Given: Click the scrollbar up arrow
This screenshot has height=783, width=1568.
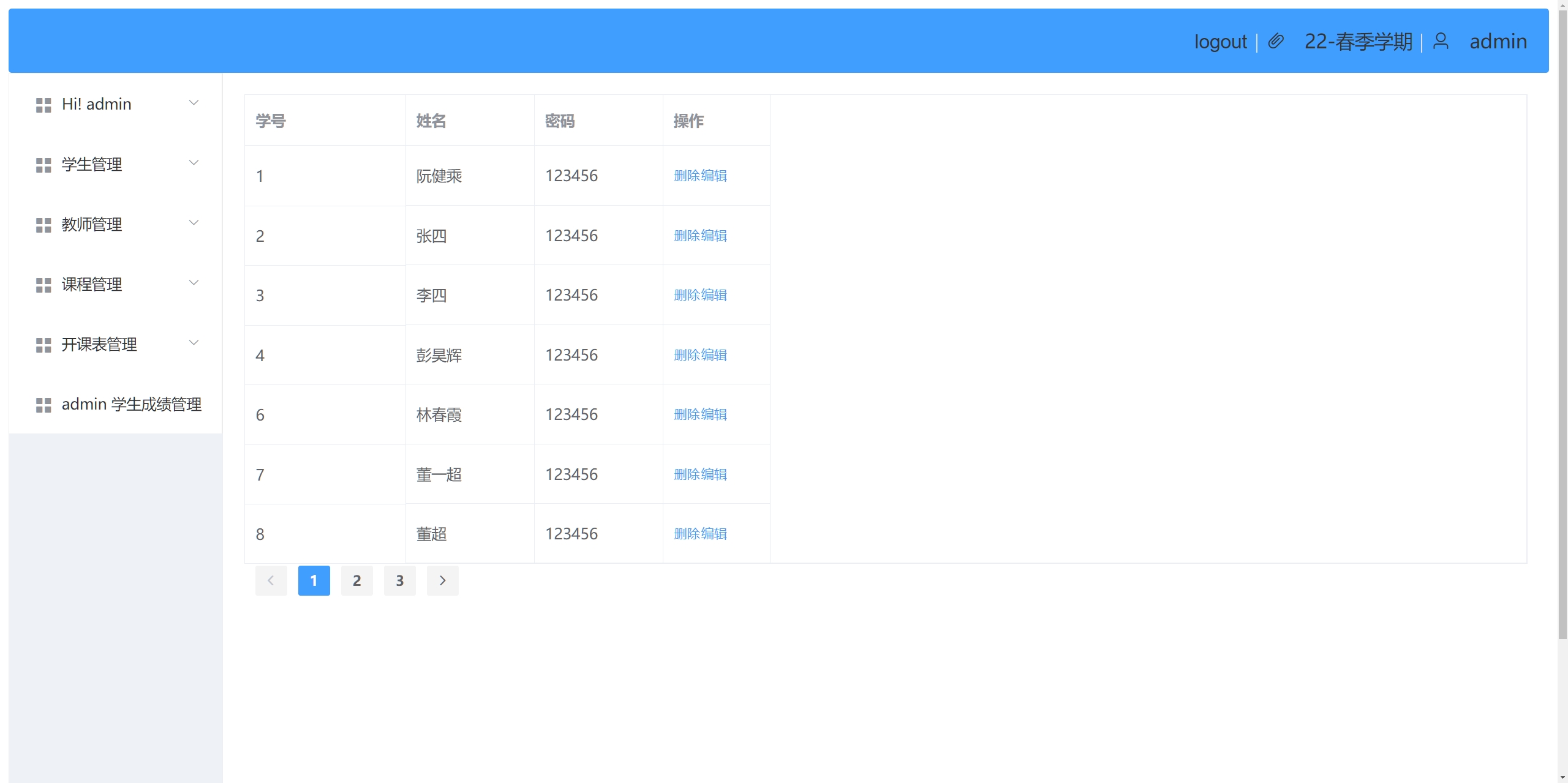Looking at the screenshot, I should coord(1562,4).
